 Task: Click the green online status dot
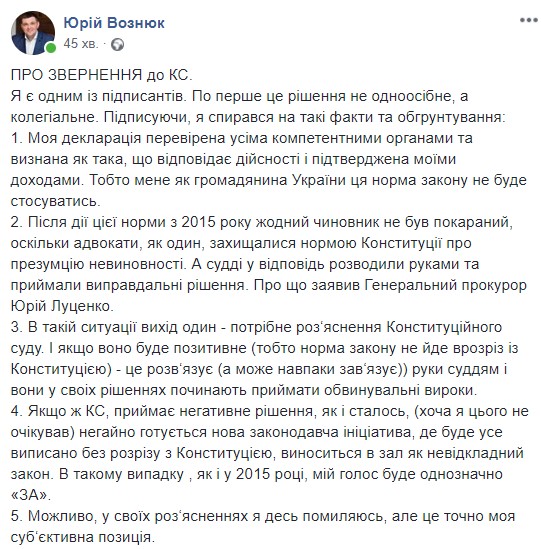[51, 48]
